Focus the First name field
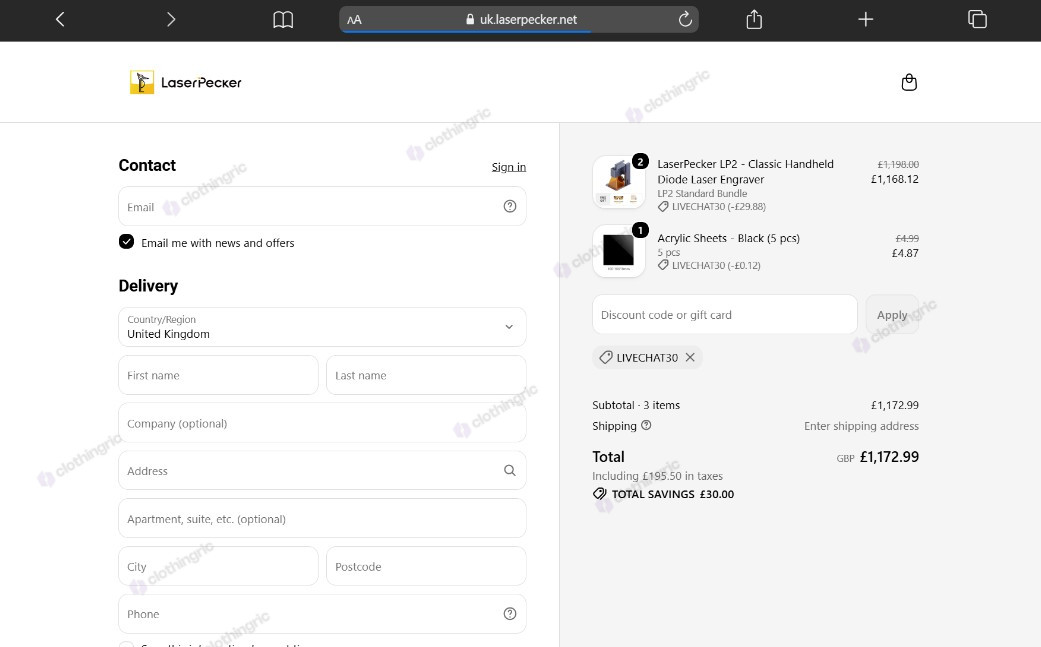 point(218,375)
